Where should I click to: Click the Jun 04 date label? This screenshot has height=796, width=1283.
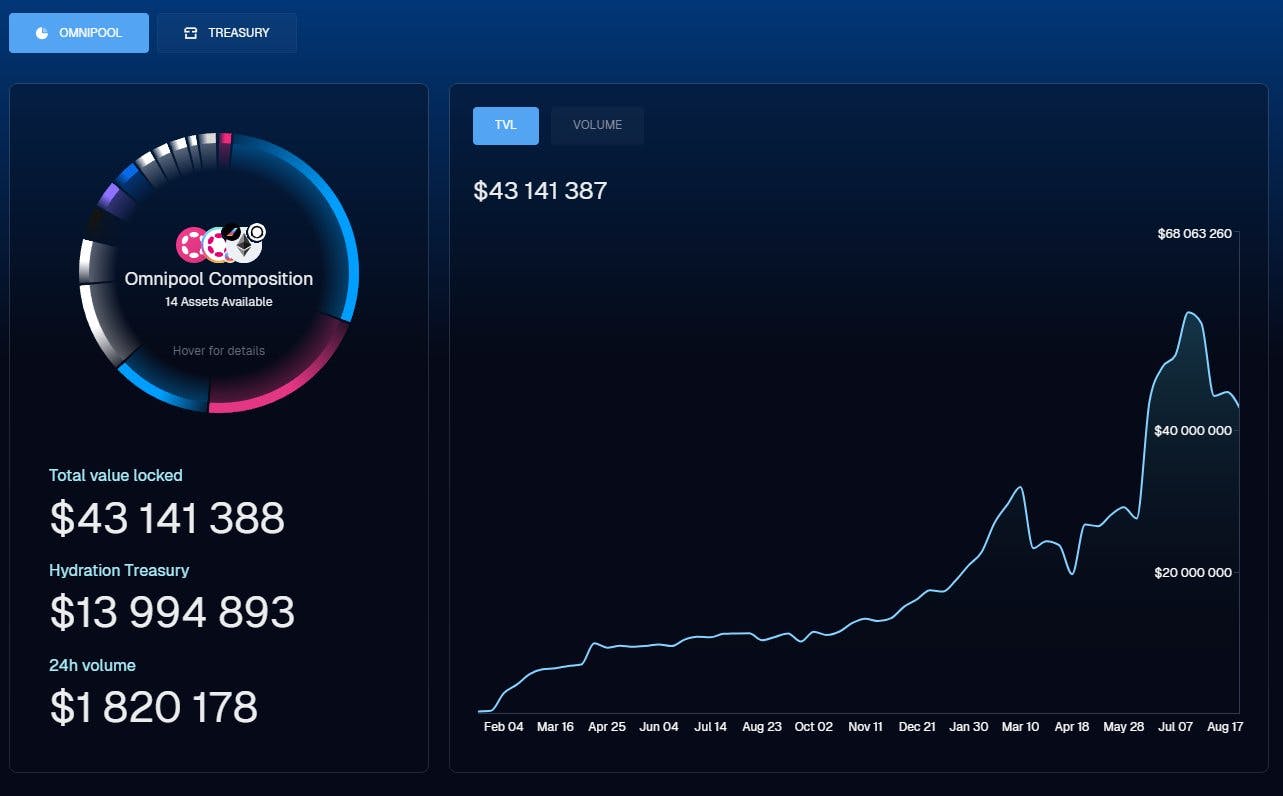click(659, 727)
